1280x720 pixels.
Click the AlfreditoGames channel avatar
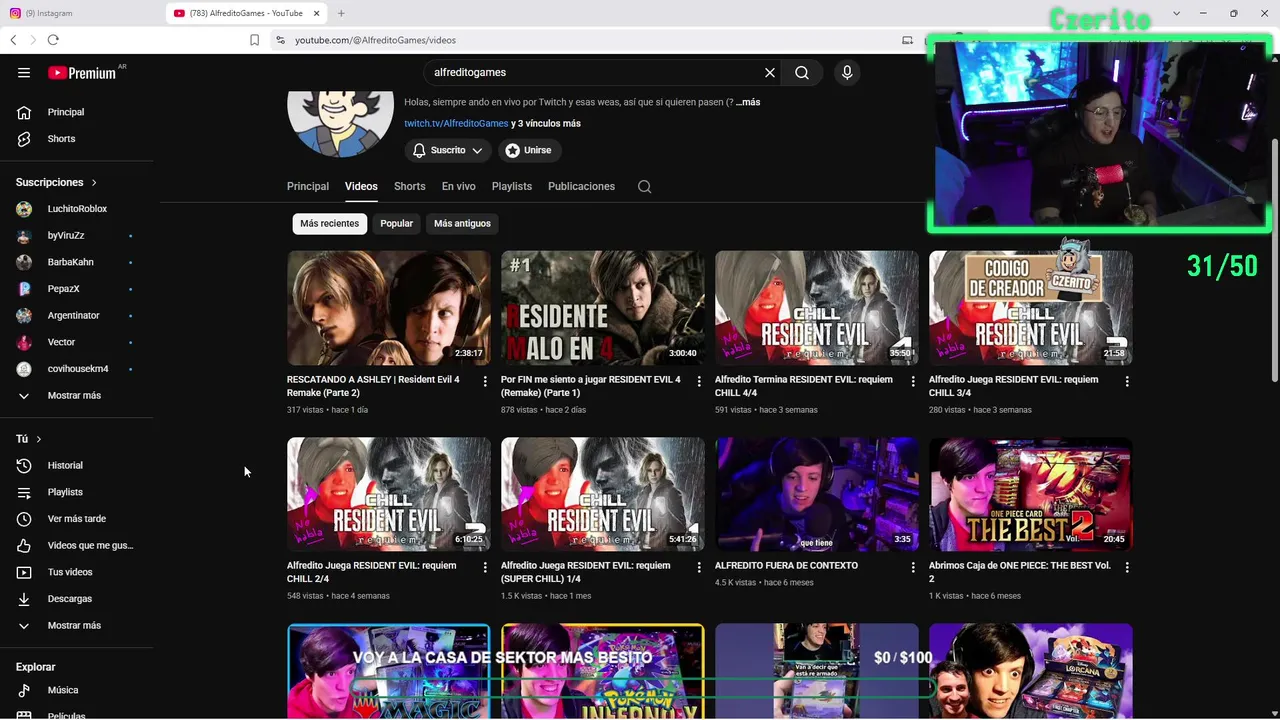point(340,124)
